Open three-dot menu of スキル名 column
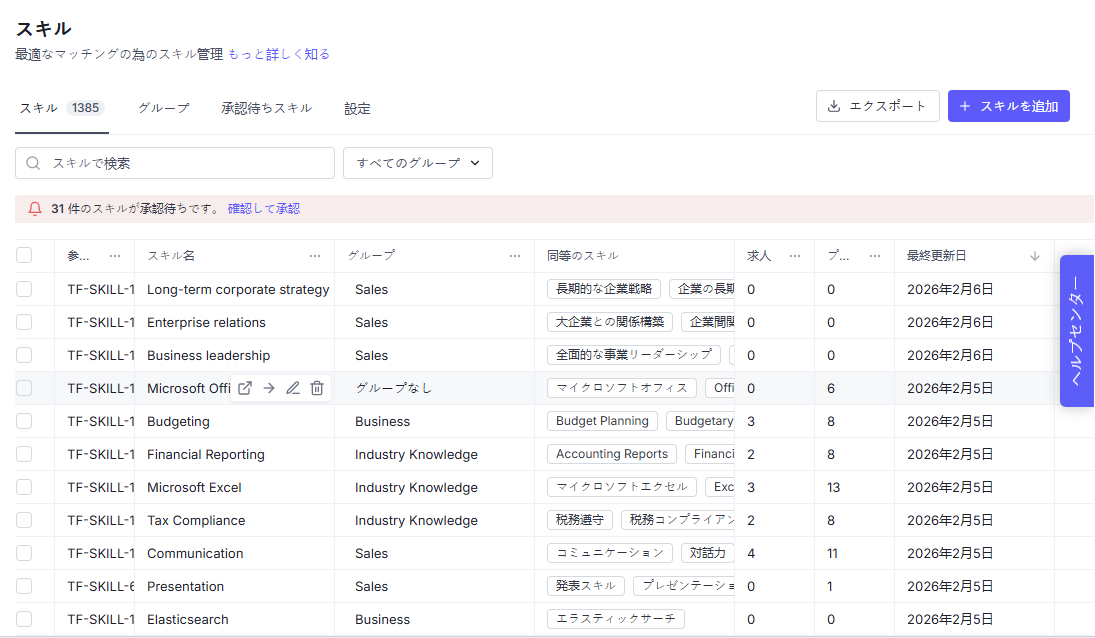 (315, 256)
